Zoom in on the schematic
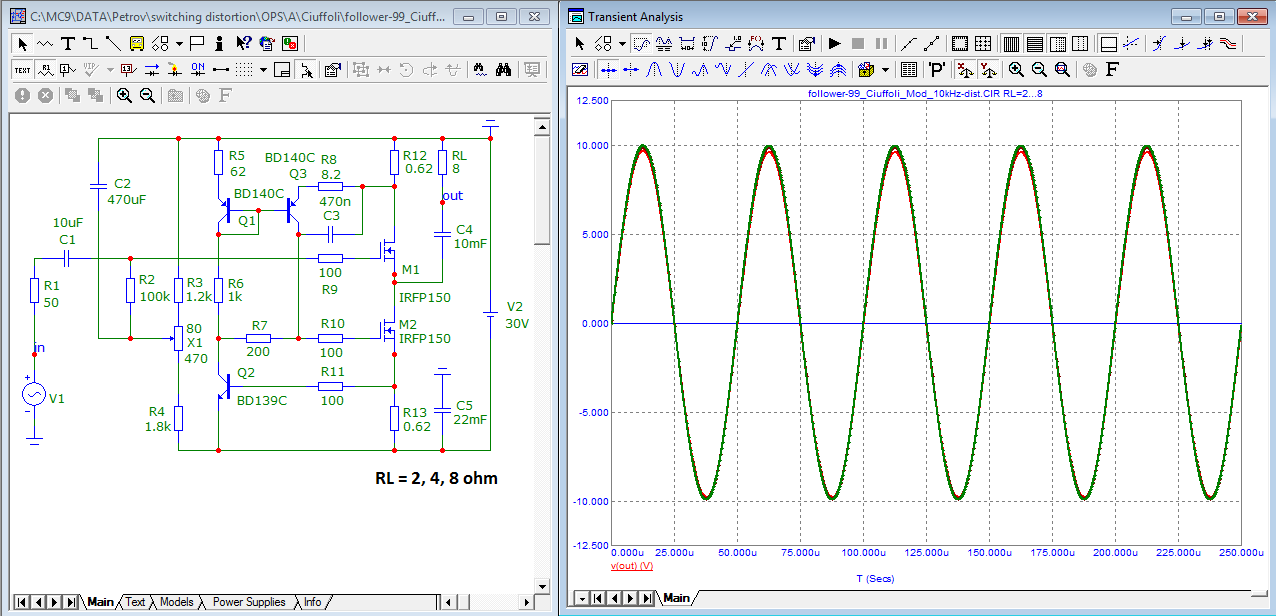Screen dimensions: 1276x616 tap(124, 95)
